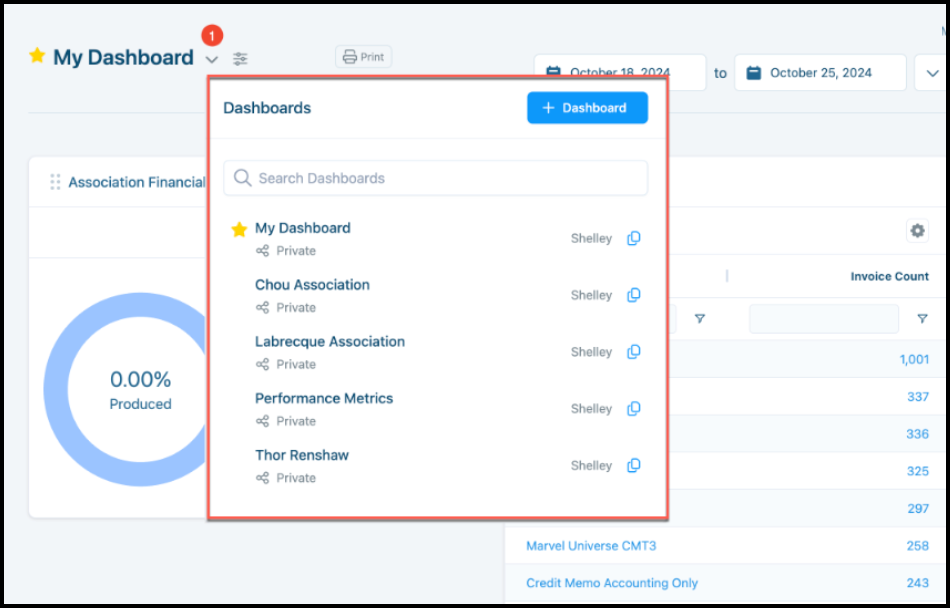
Task: Click copy icon beside Labrecque Association
Action: pos(633,352)
